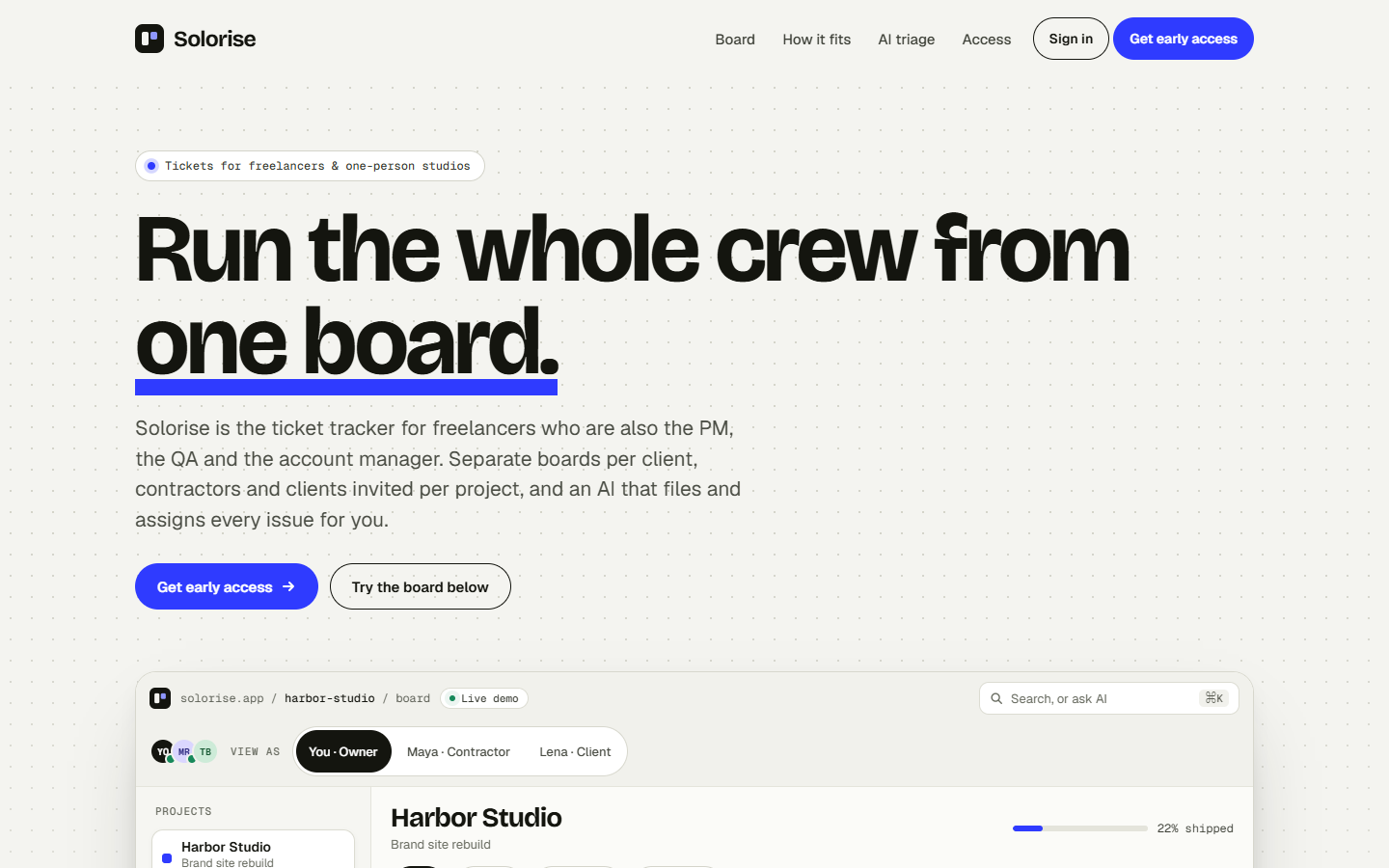Click the green dot in the Live demo badge
This screenshot has width=1389, height=868.
(x=452, y=698)
